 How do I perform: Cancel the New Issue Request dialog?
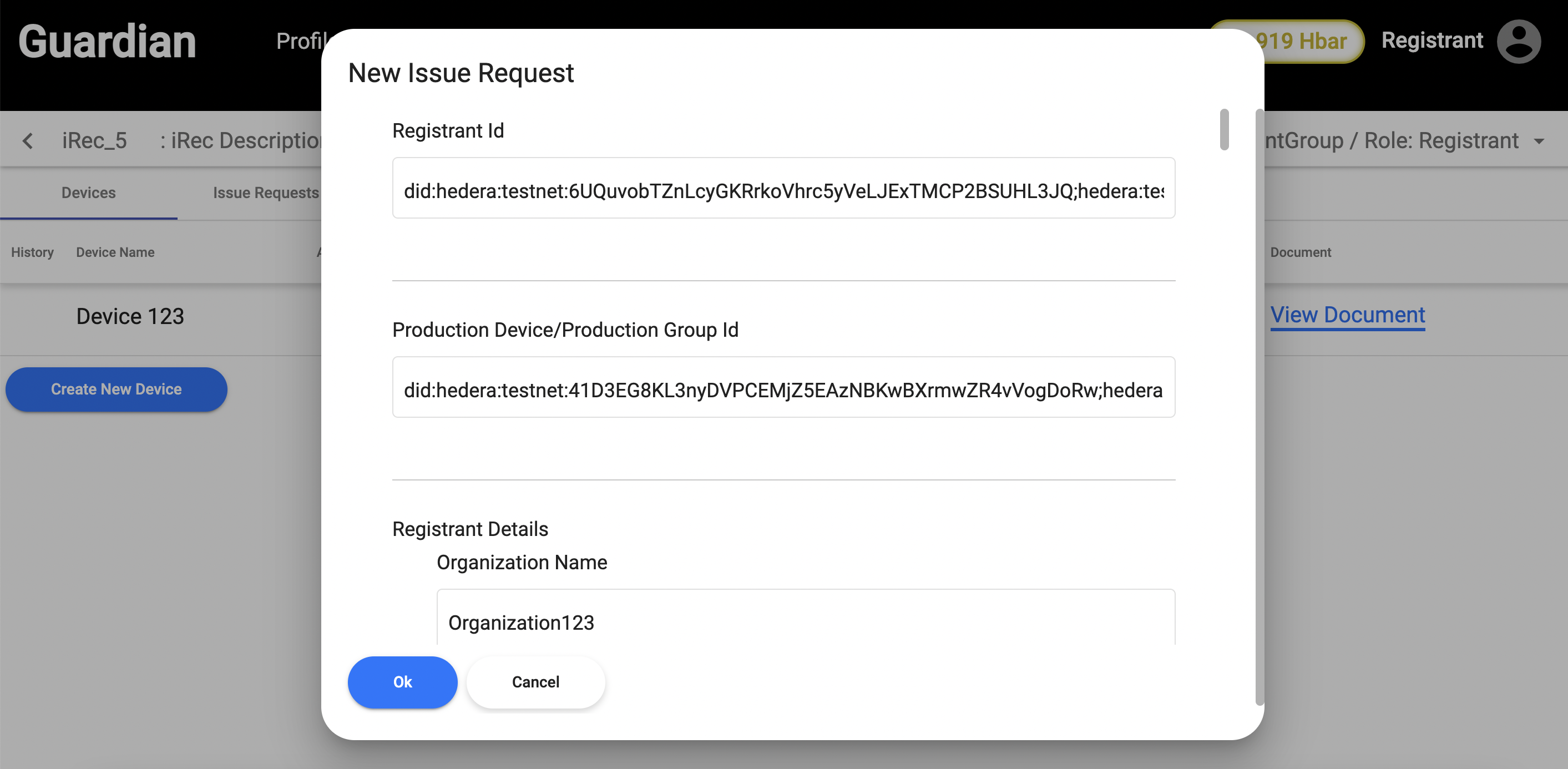pos(535,682)
